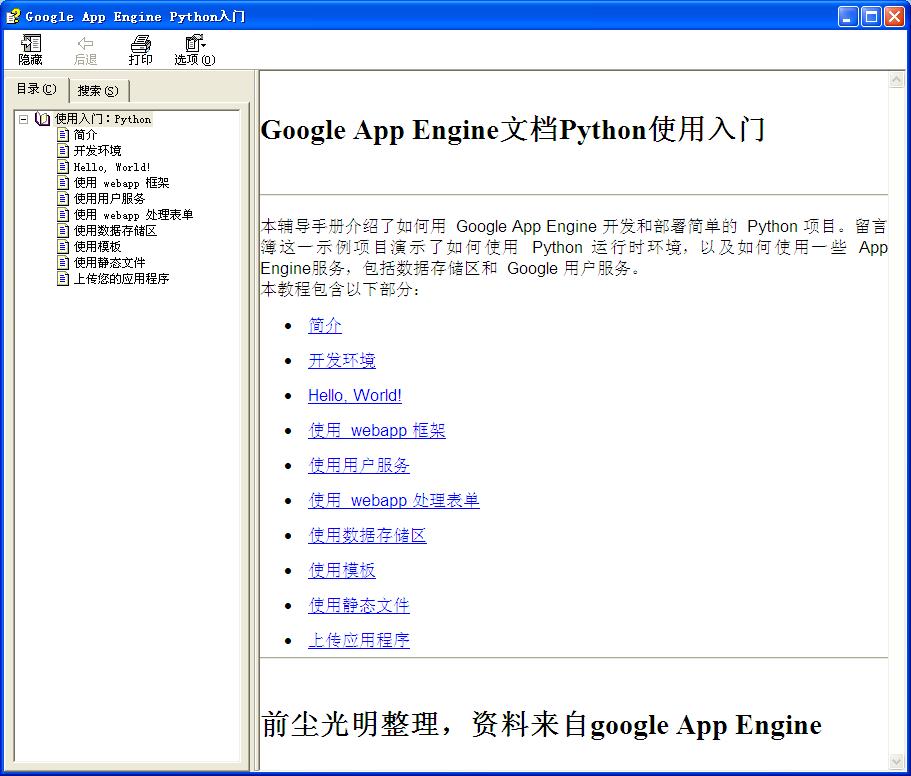Click page icon beside 上传您的应用程序 in tree
The width and height of the screenshot is (911, 776).
(x=64, y=279)
